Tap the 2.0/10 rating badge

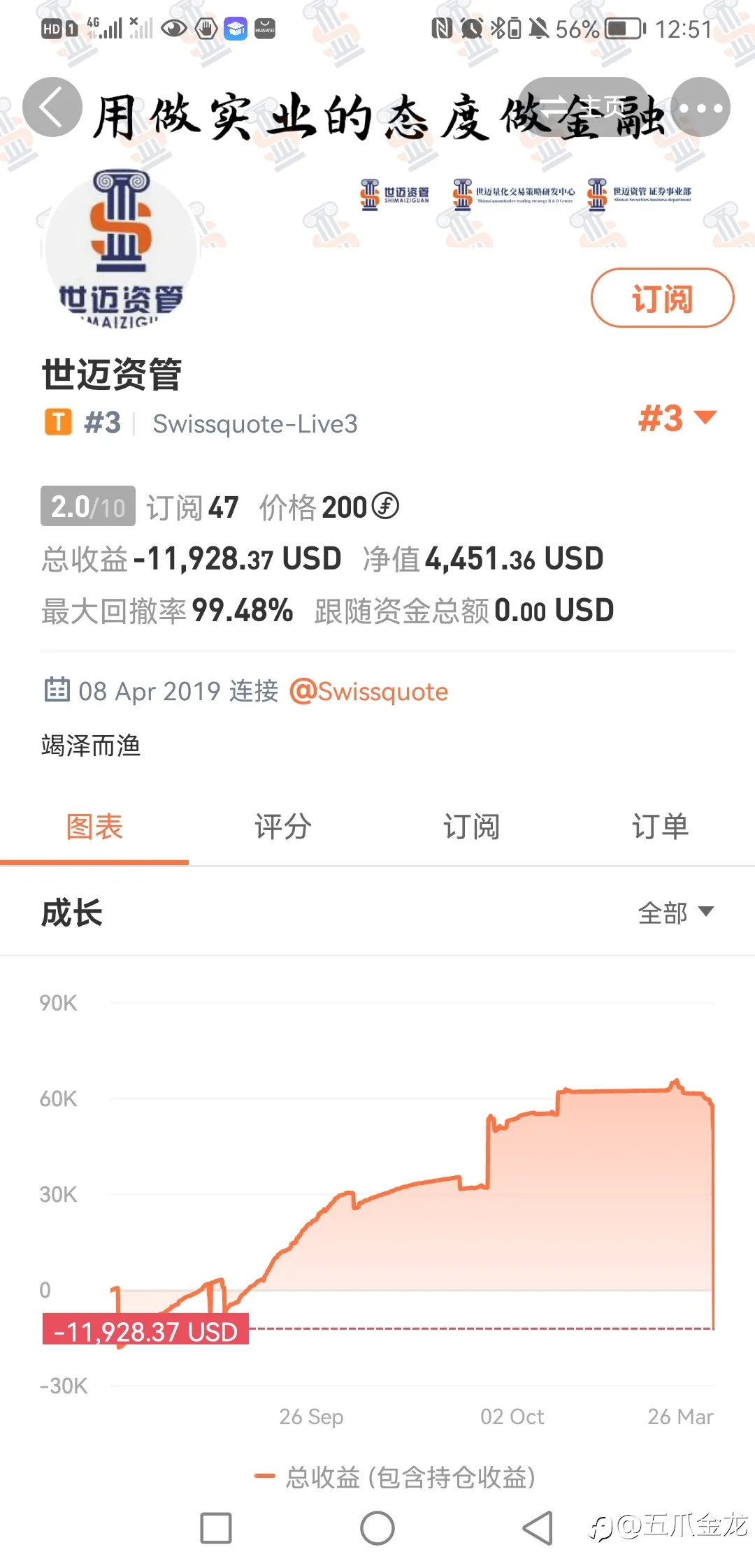point(87,506)
